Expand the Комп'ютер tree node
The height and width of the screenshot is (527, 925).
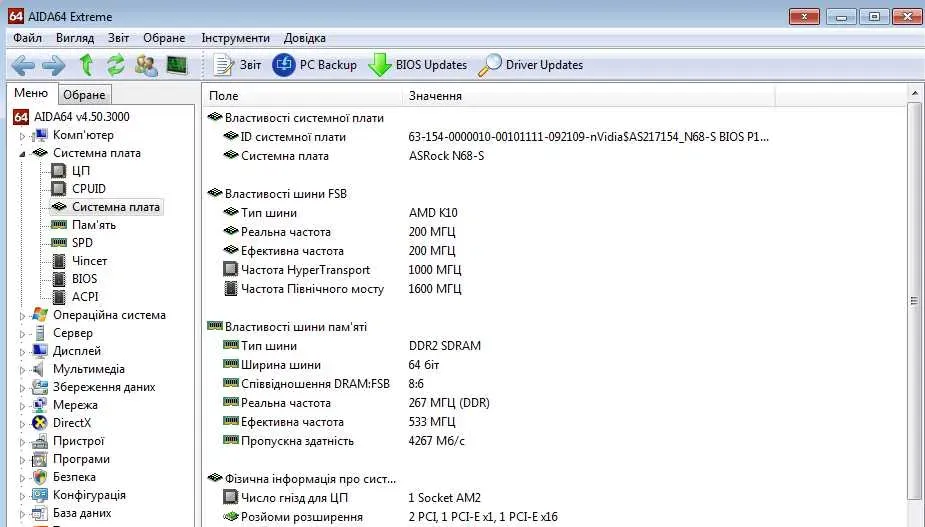[x=24, y=135]
